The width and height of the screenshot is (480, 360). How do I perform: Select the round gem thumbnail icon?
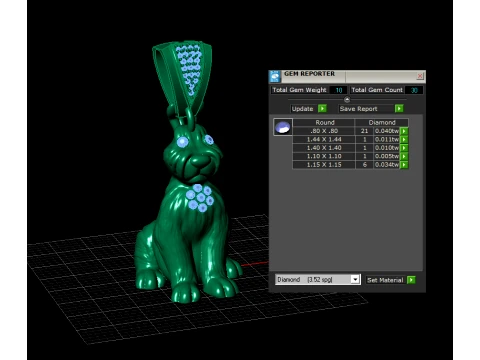tap(283, 127)
